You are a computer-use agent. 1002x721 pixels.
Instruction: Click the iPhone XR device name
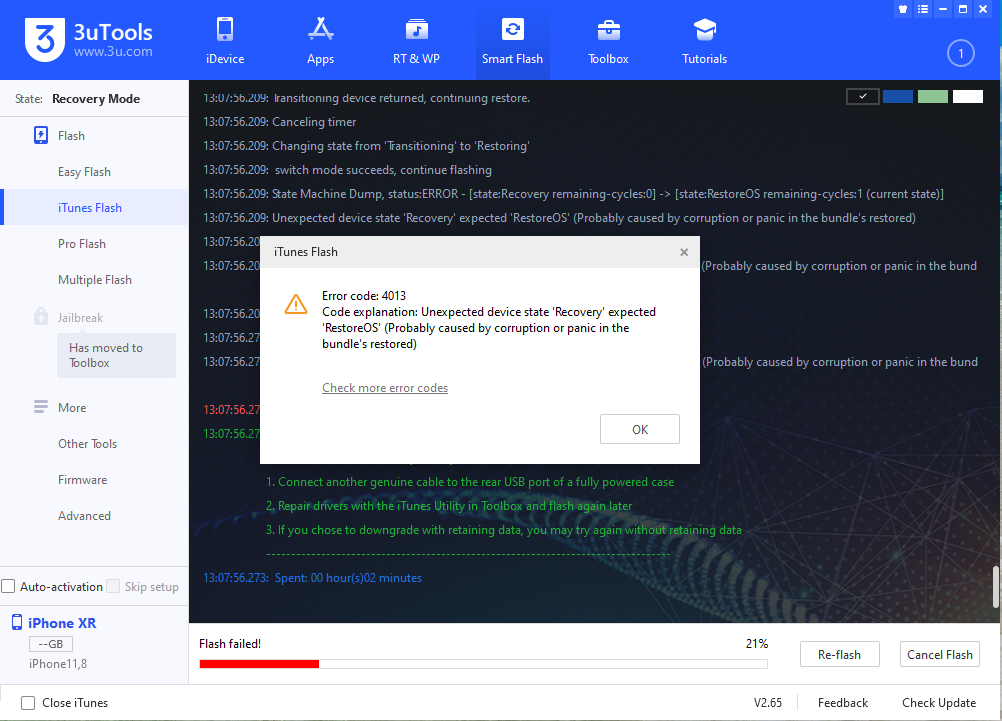tap(62, 623)
